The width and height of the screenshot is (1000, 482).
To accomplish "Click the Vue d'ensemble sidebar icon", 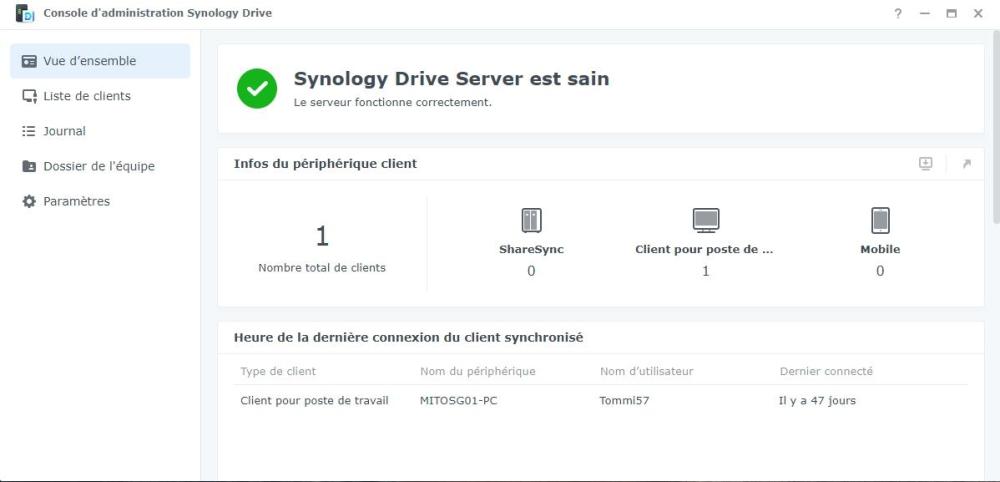I will (29, 61).
